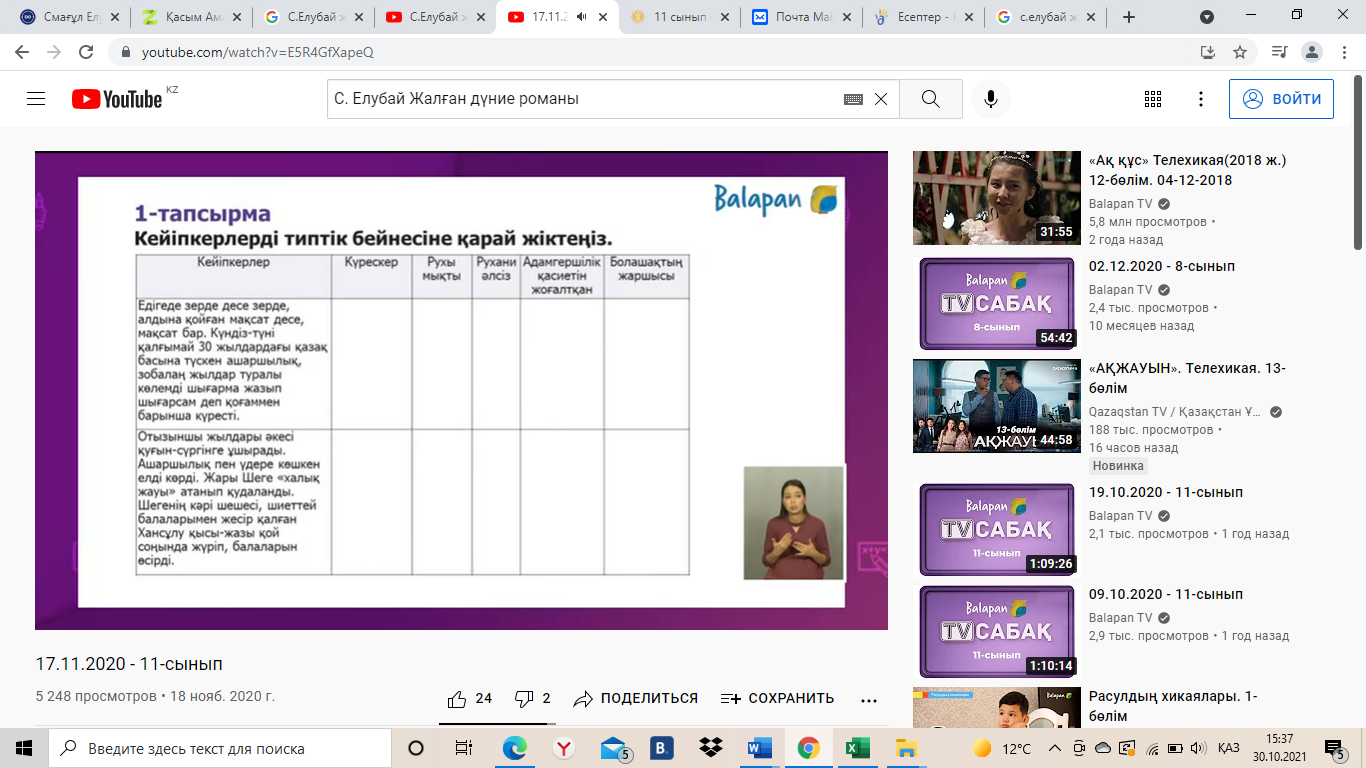The width and height of the screenshot is (1366, 768).
Task: Mute the playing tab via its speaker icon
Action: point(582,17)
